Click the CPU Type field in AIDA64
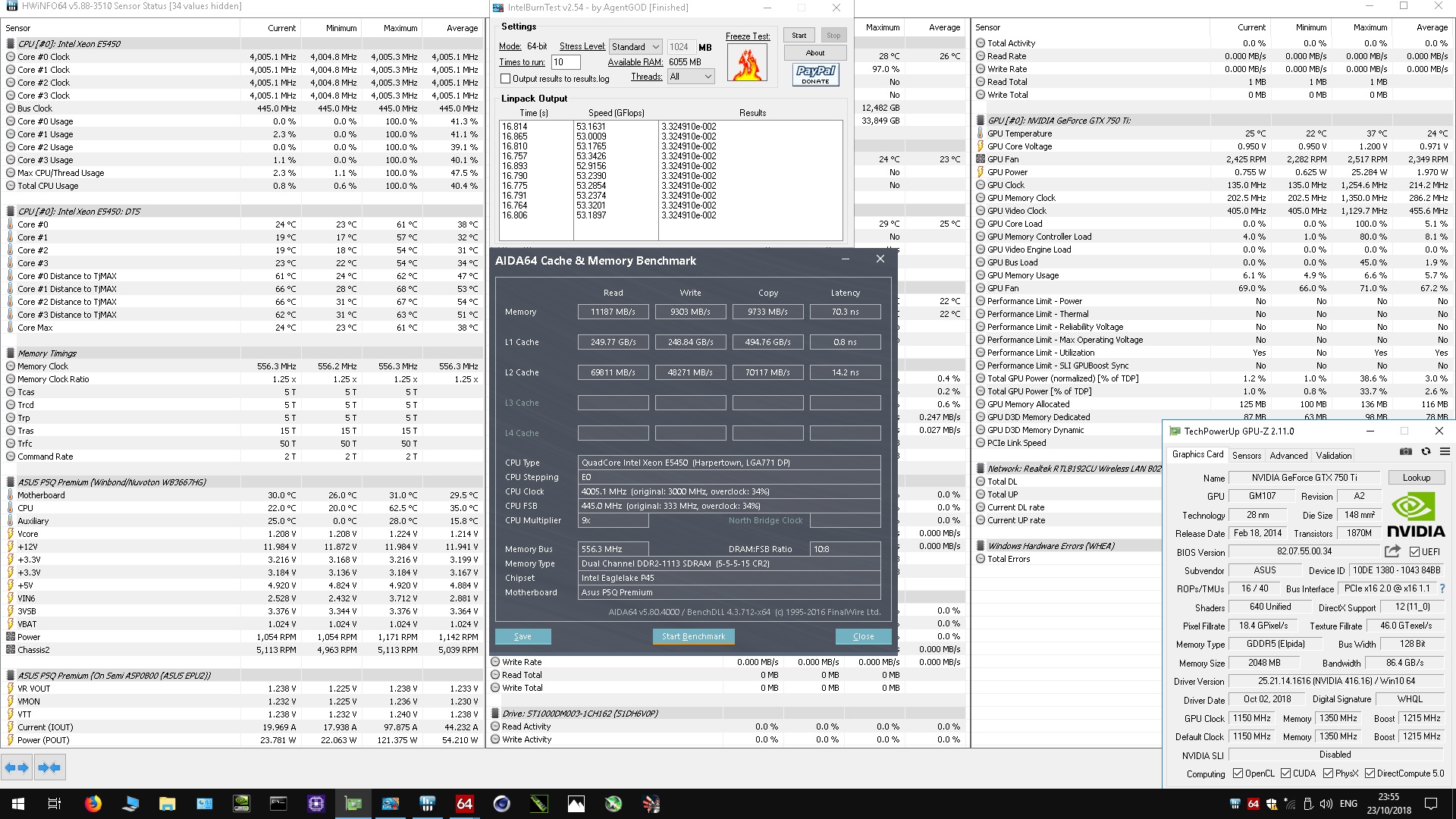This screenshot has height=819, width=1456. pyautogui.click(x=730, y=463)
